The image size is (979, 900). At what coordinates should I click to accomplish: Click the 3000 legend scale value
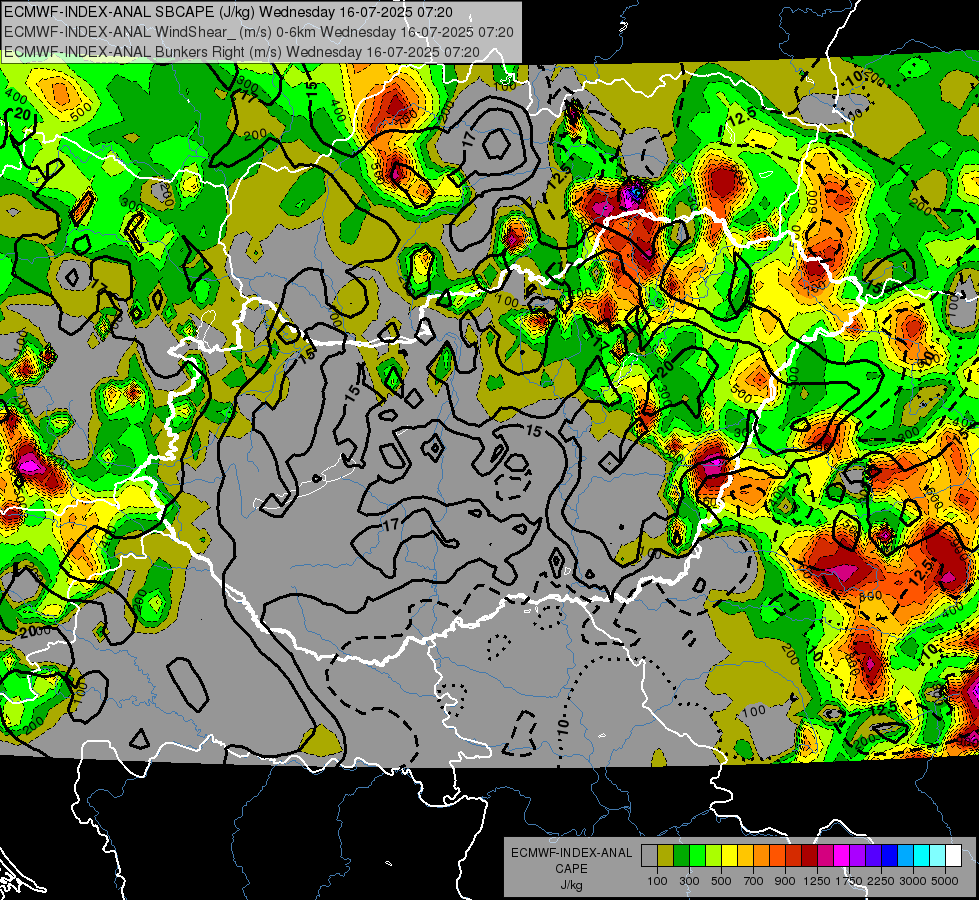tap(913, 881)
